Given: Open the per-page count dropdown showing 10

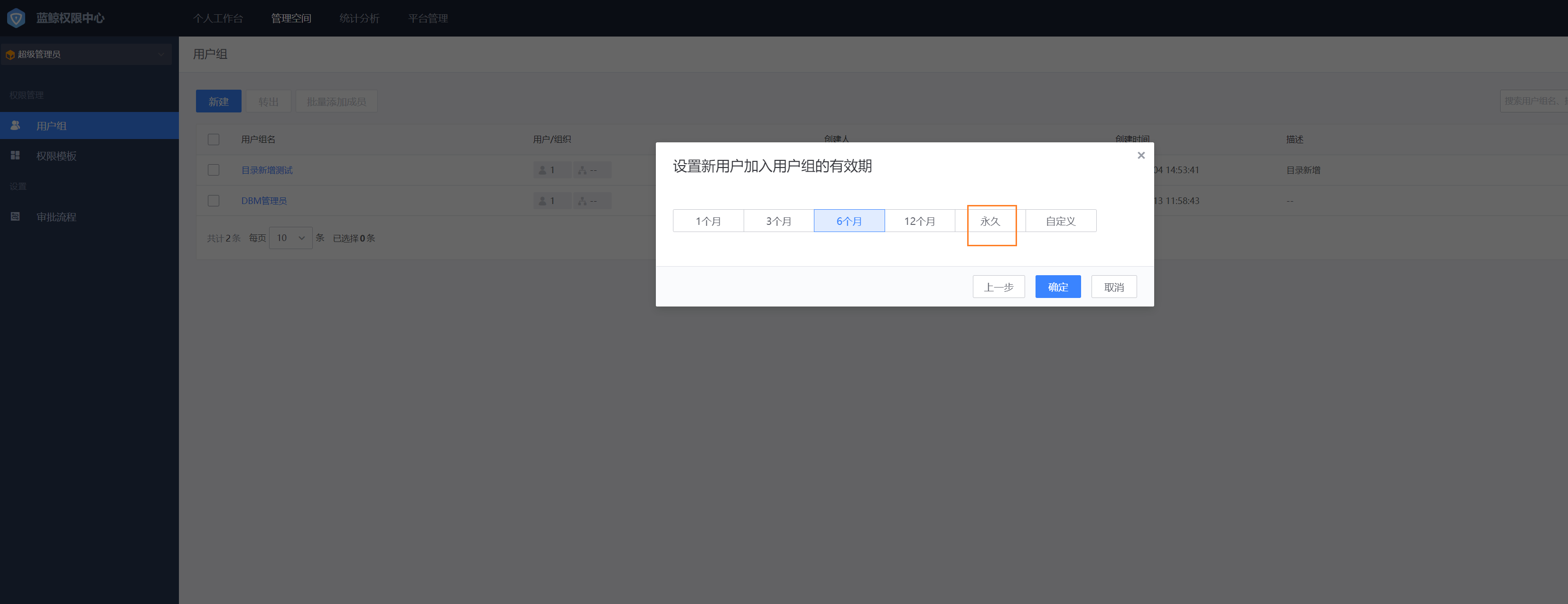Looking at the screenshot, I should (x=290, y=238).
